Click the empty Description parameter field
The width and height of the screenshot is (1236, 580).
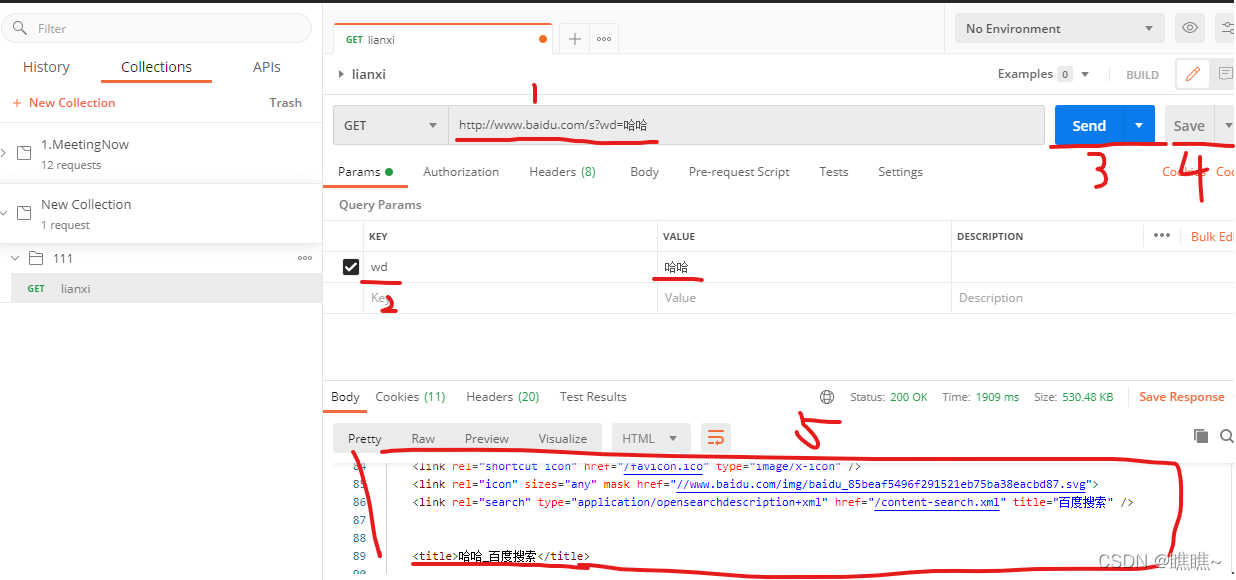pyautogui.click(x=1093, y=298)
